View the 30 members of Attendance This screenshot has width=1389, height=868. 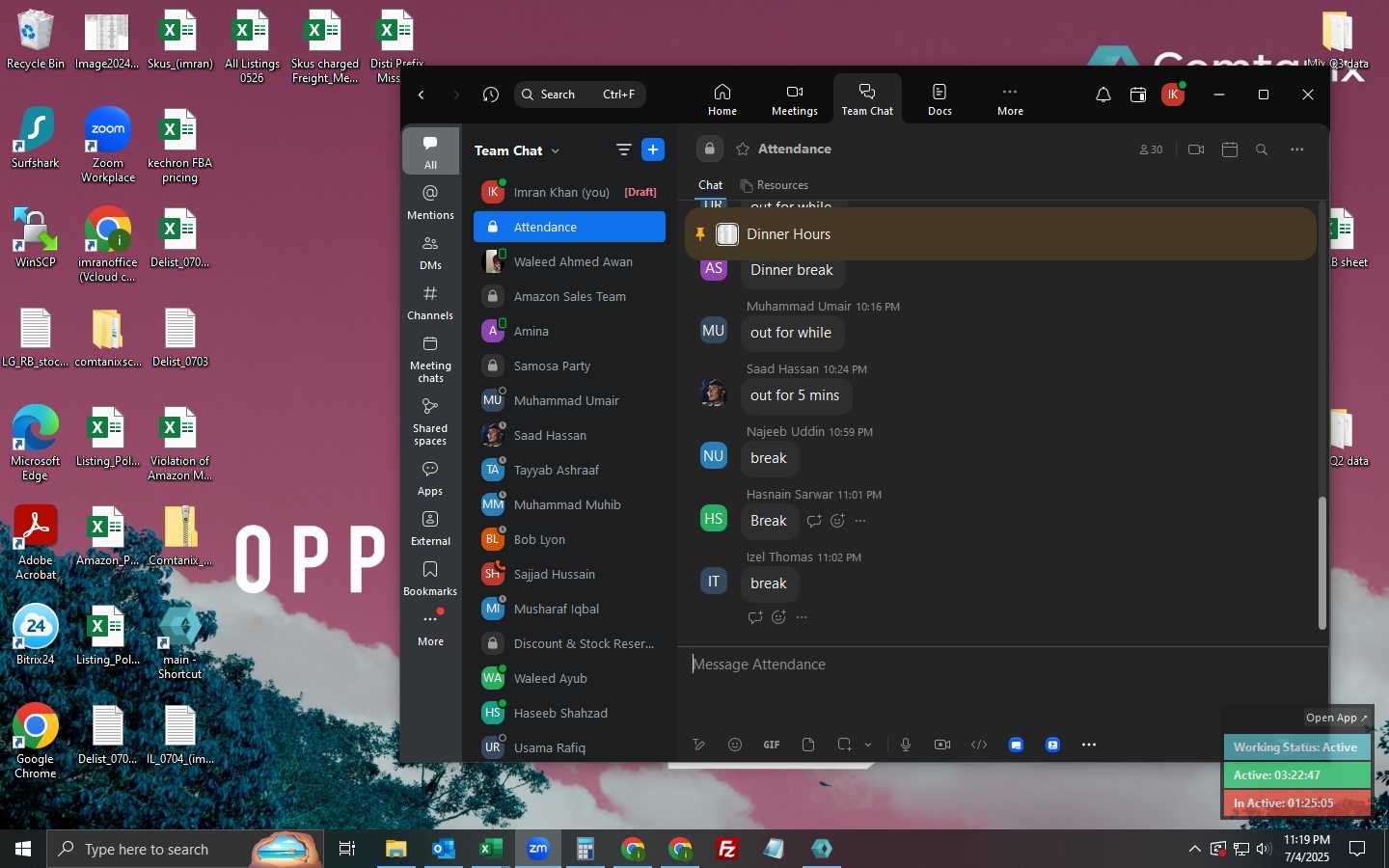(1151, 149)
